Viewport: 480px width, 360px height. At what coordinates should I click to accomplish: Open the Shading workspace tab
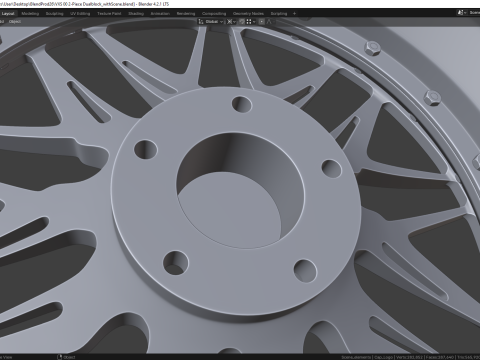pos(136,14)
